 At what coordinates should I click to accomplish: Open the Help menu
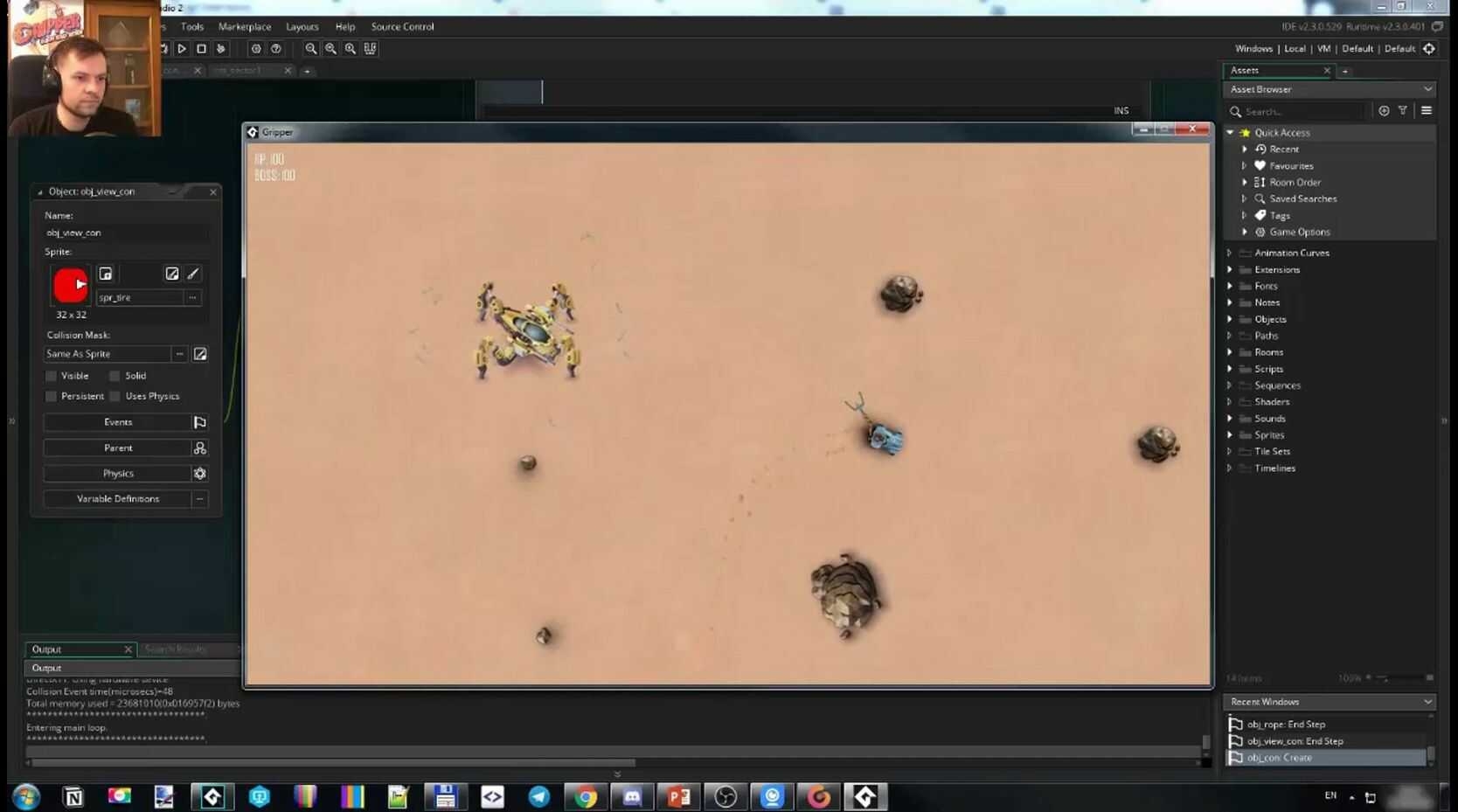[345, 27]
